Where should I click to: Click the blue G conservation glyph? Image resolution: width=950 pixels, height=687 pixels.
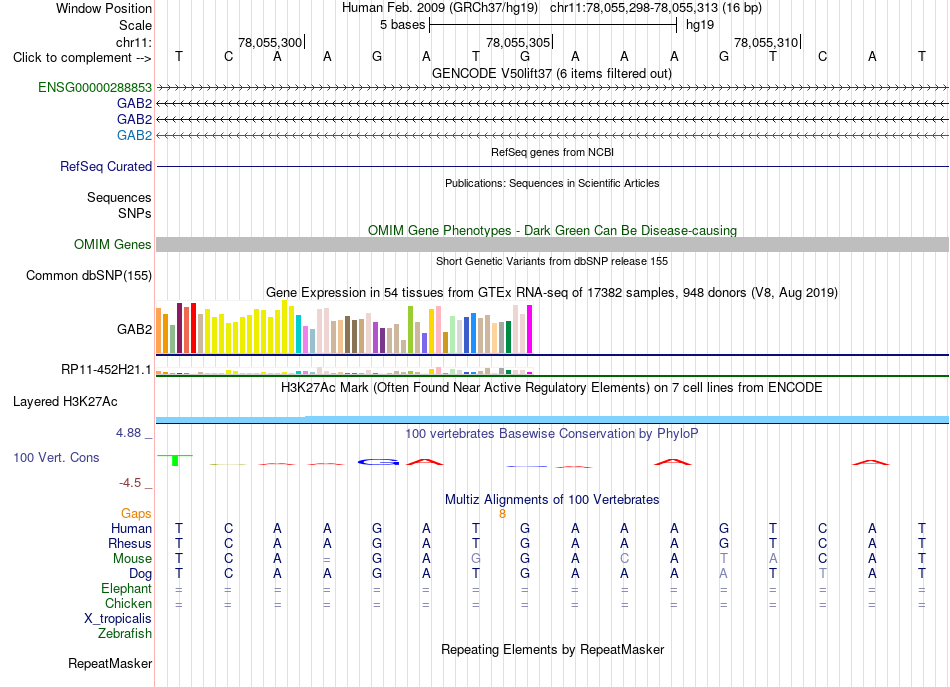tap(378, 462)
